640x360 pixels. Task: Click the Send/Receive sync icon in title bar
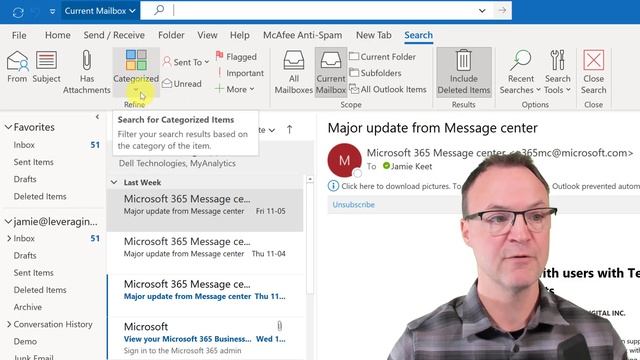pyautogui.click(x=18, y=12)
